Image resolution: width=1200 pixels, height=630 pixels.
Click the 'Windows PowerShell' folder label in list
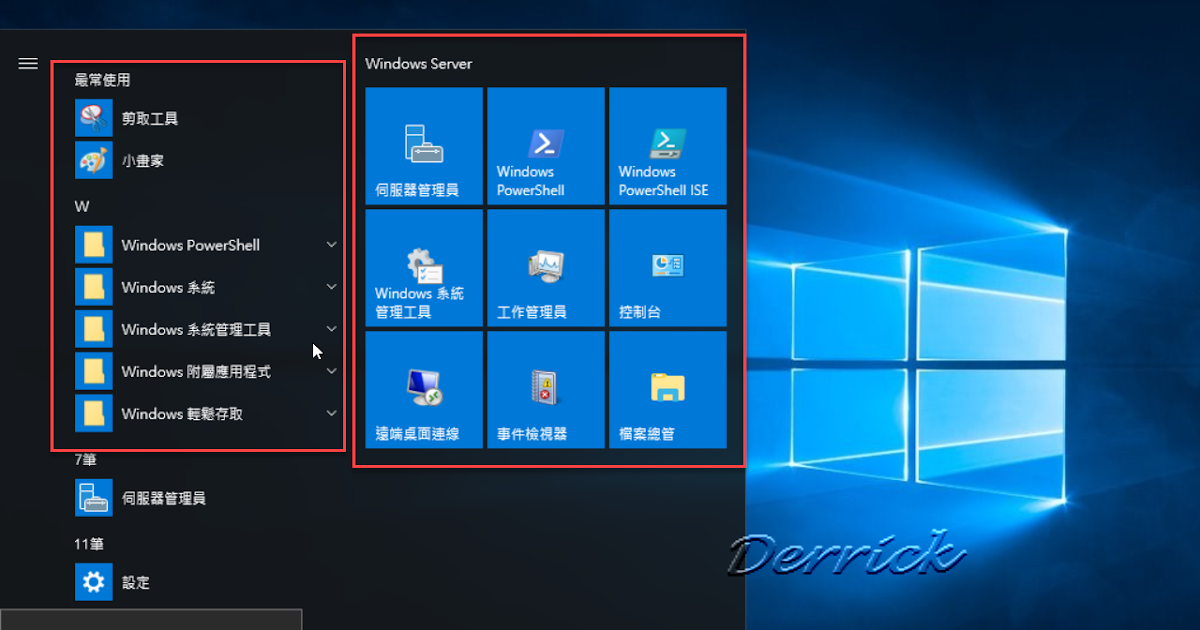(191, 246)
